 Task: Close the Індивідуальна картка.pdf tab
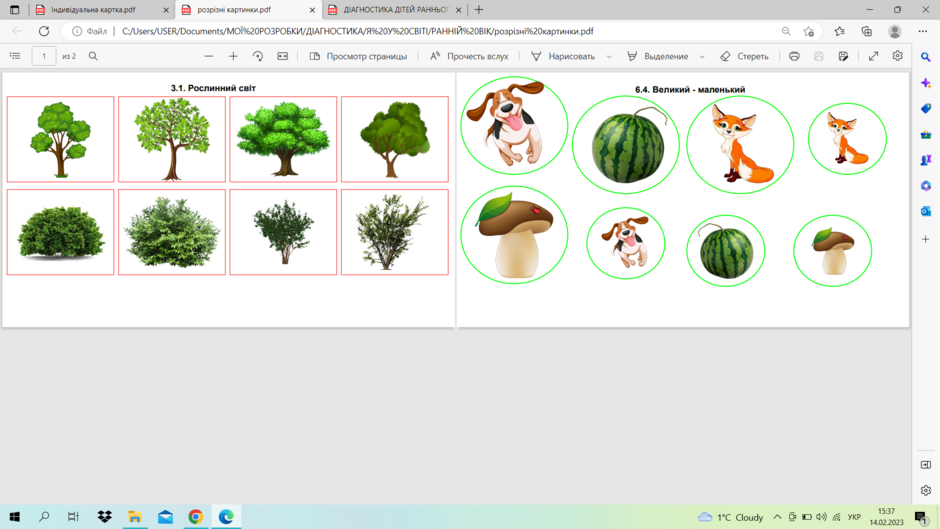click(166, 10)
